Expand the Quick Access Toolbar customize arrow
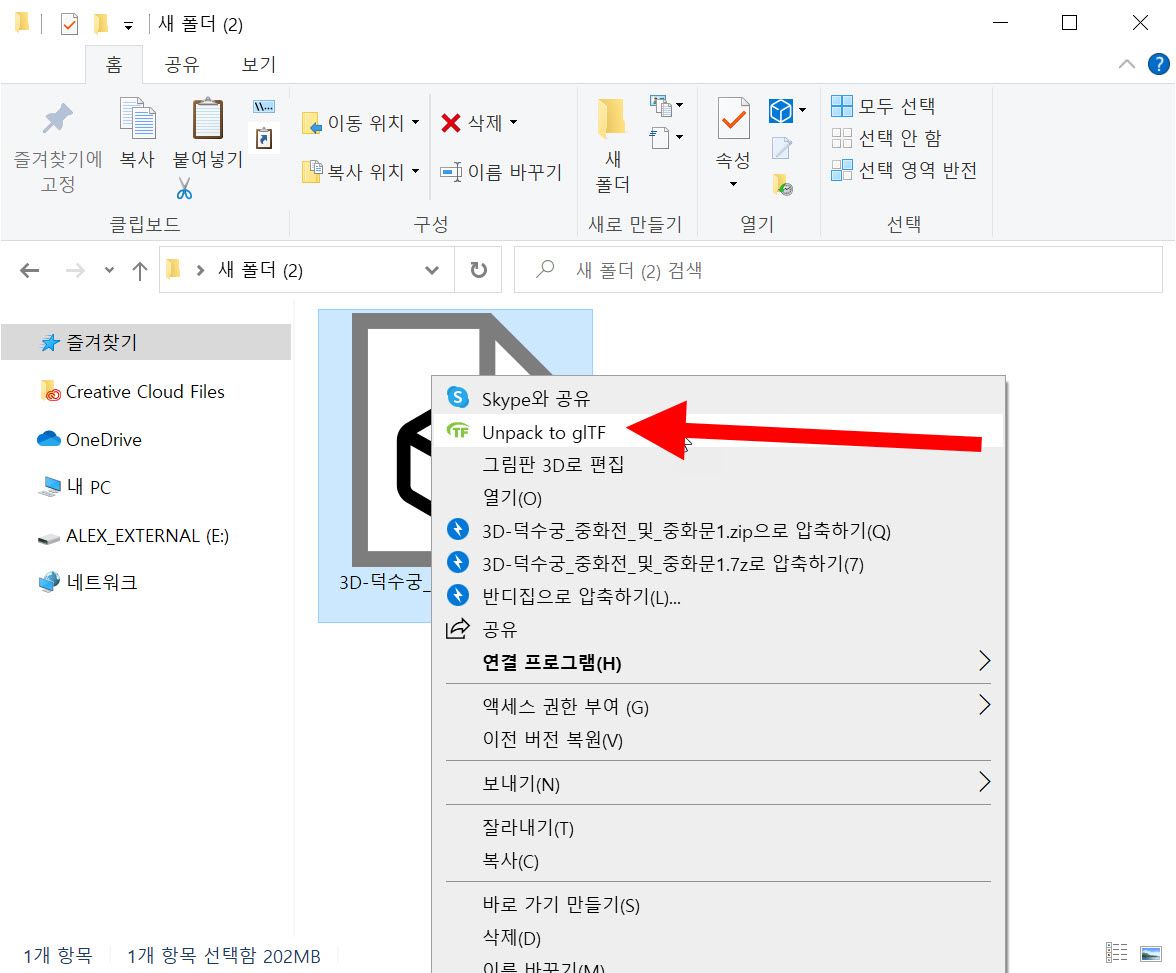 pos(128,26)
